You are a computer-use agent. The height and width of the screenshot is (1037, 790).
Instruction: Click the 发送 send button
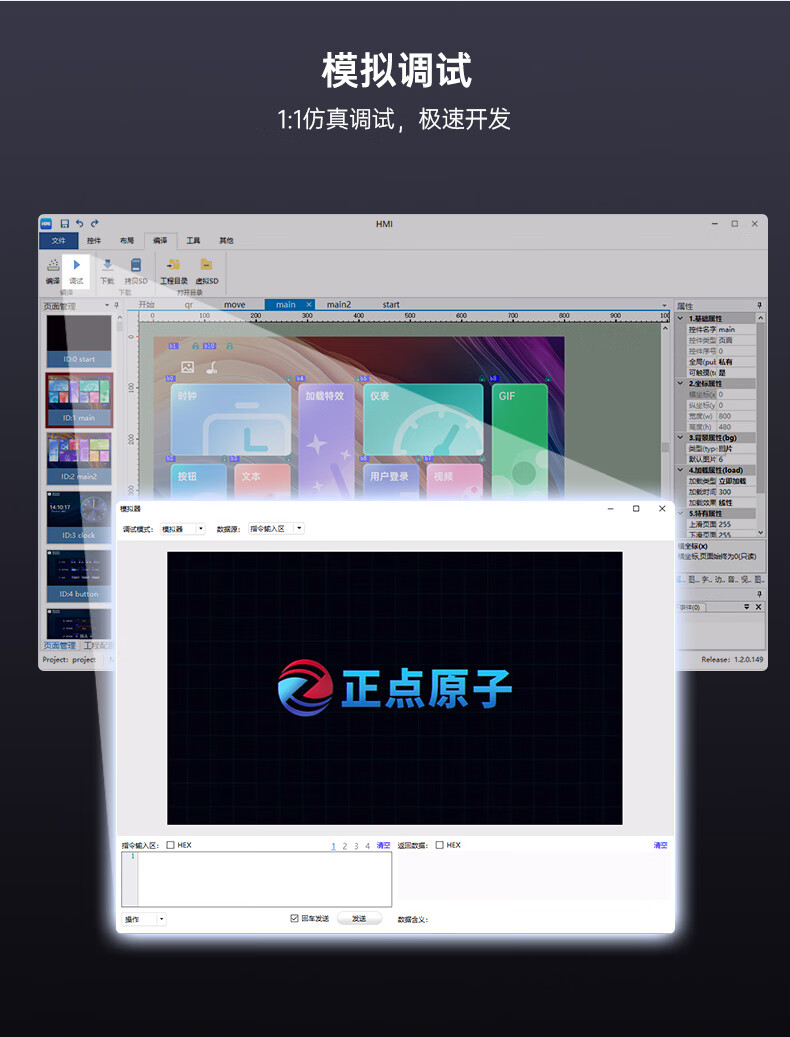[x=359, y=919]
